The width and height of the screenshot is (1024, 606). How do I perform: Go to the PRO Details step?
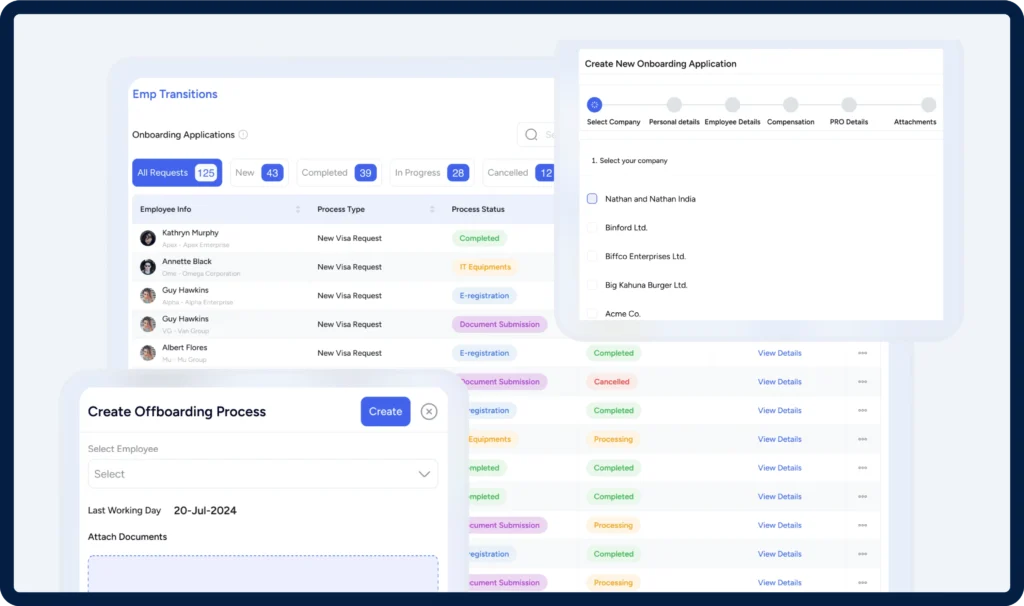coord(848,105)
